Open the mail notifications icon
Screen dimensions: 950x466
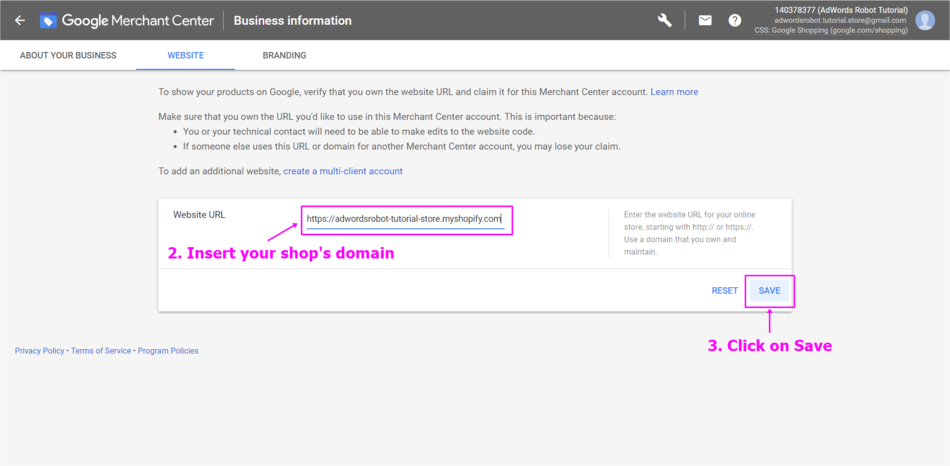[x=705, y=20]
